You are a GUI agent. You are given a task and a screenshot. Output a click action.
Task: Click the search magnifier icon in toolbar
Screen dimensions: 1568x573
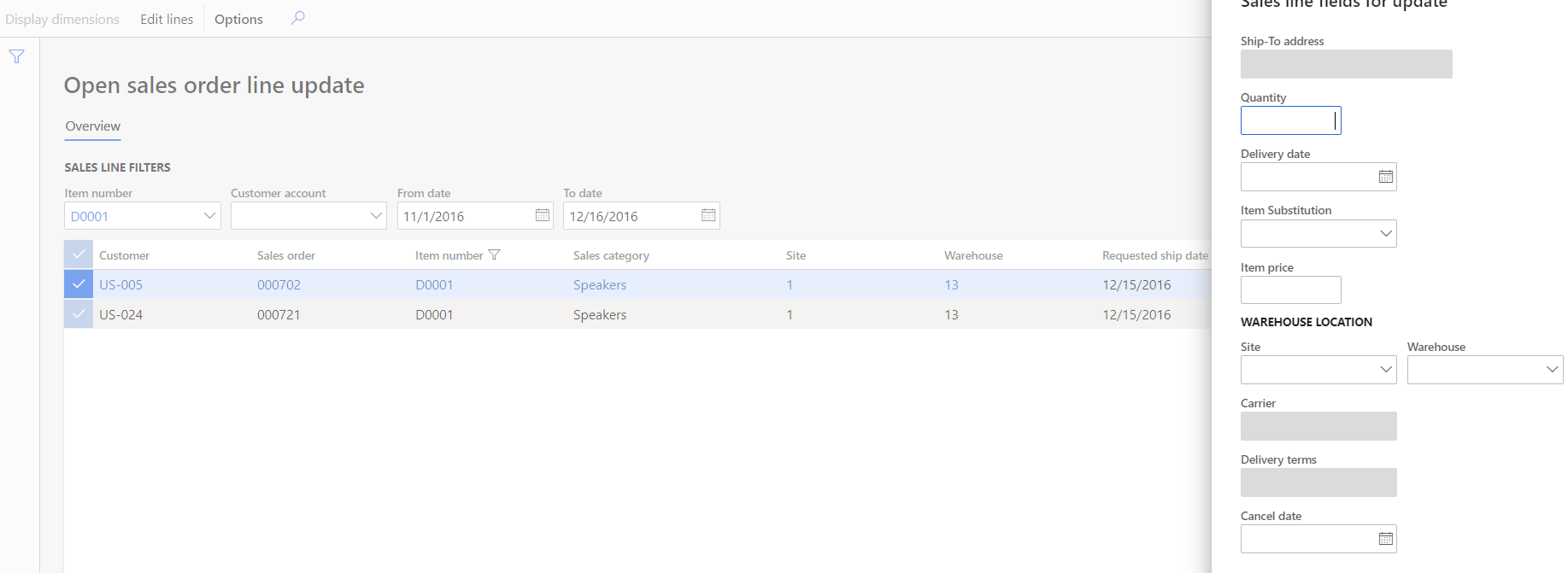297,18
